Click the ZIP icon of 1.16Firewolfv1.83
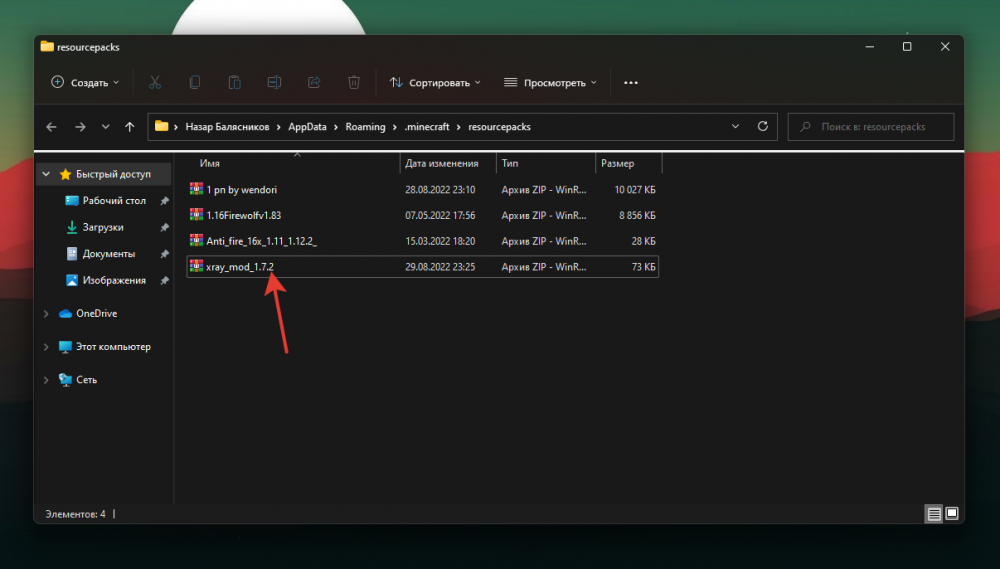 pyautogui.click(x=196, y=215)
